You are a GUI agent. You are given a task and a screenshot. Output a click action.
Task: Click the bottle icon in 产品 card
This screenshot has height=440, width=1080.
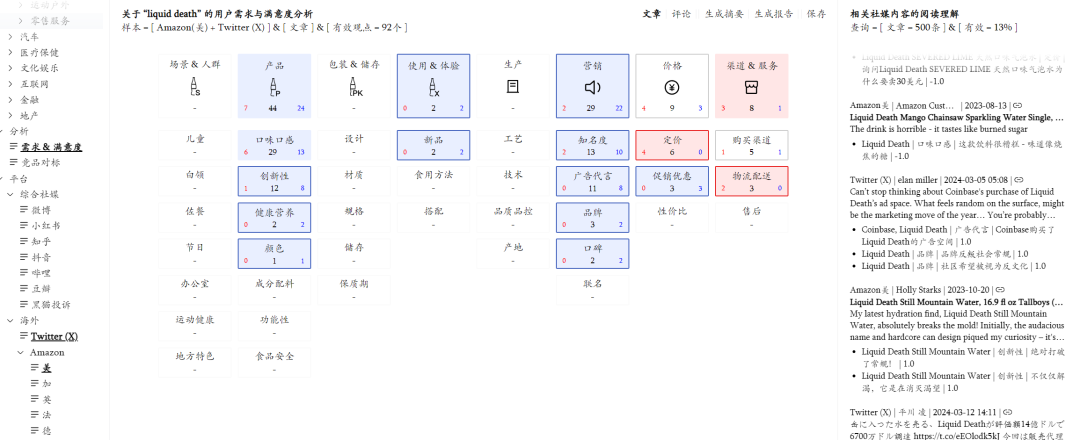(274, 87)
